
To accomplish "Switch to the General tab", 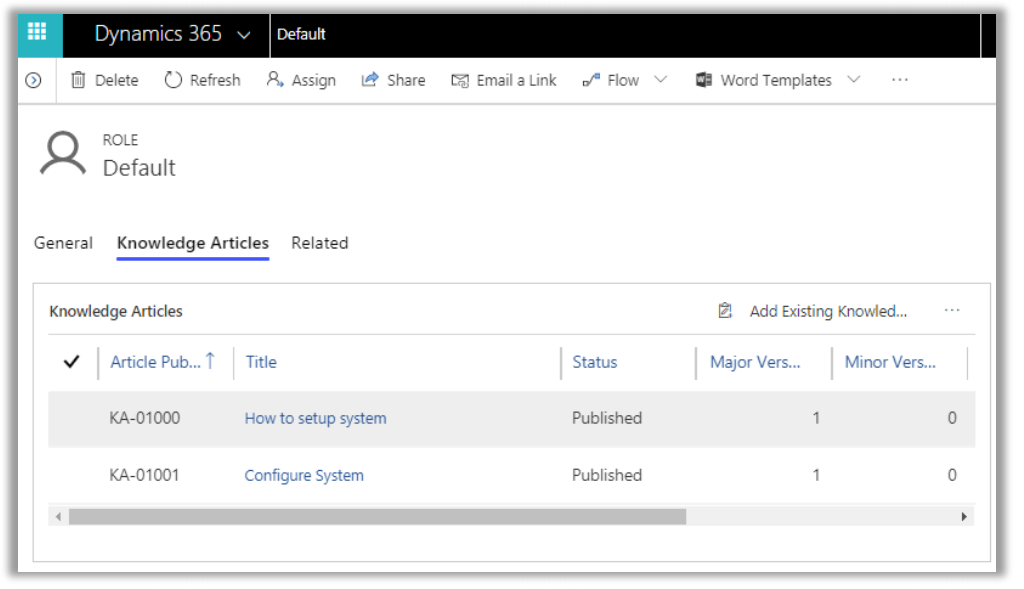I will 63,243.
